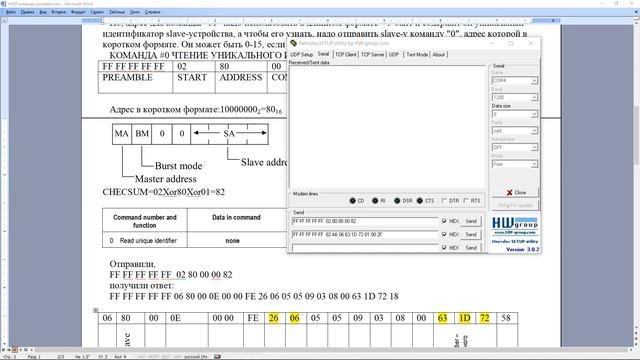This screenshot has height=360, width=640.
Task: Send the second line ending 01 00 2F
Action: click(471, 234)
